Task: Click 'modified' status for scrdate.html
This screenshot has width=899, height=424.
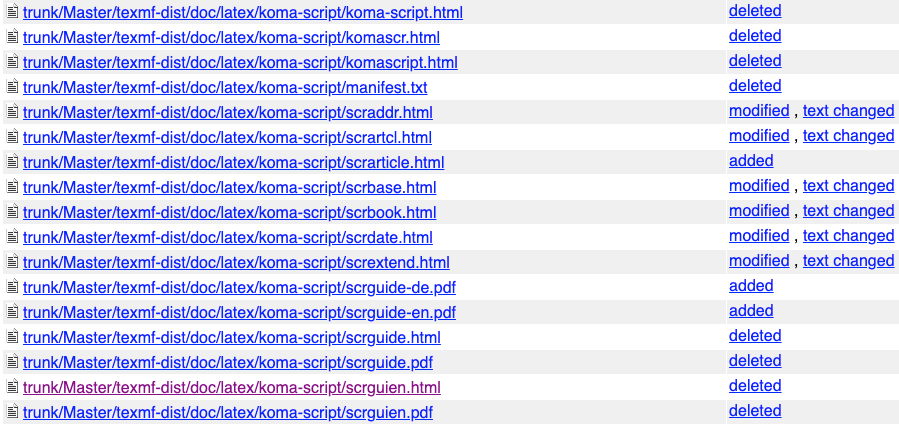Action: [759, 236]
